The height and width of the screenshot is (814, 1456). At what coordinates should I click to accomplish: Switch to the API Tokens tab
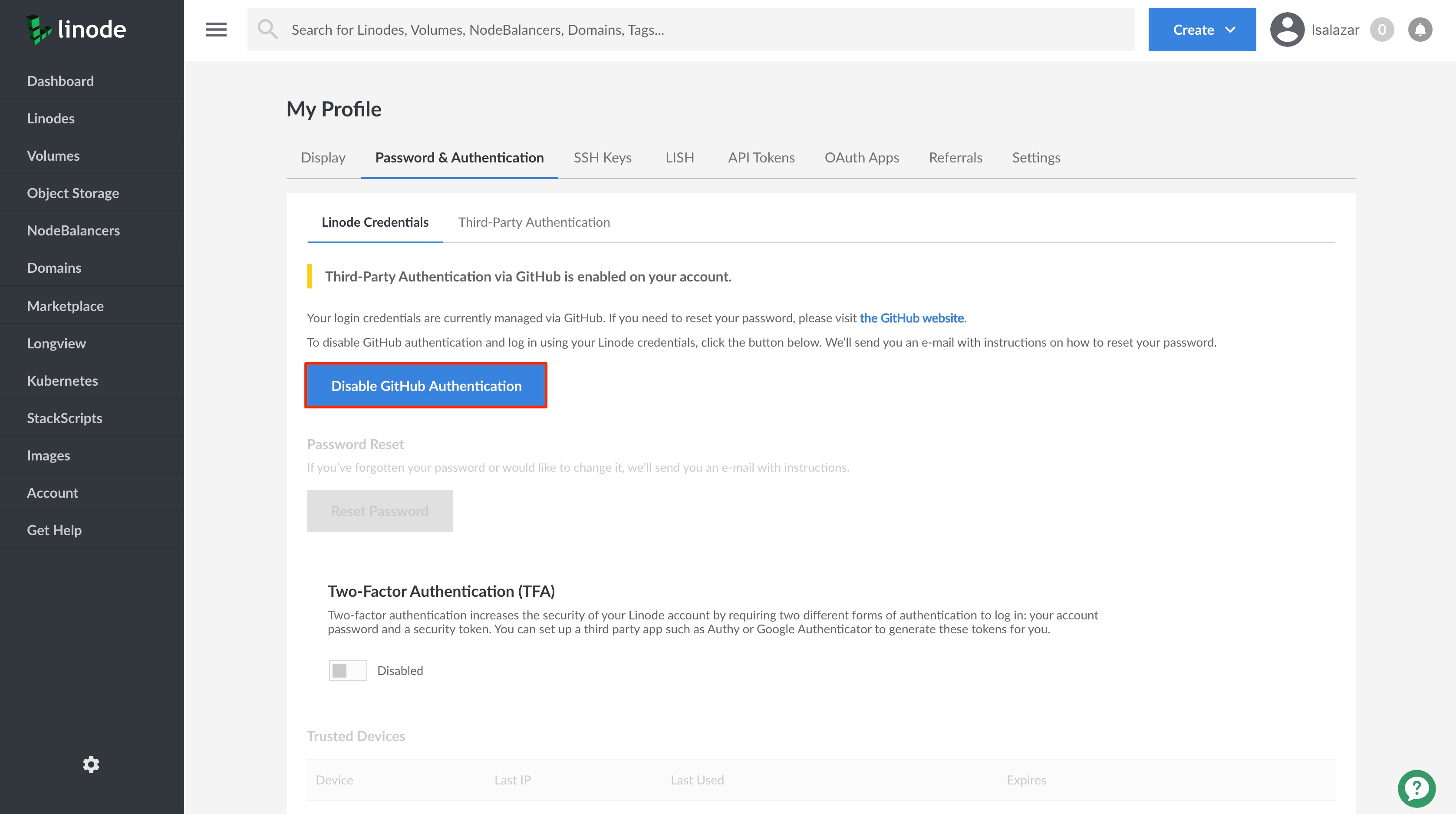(x=761, y=157)
